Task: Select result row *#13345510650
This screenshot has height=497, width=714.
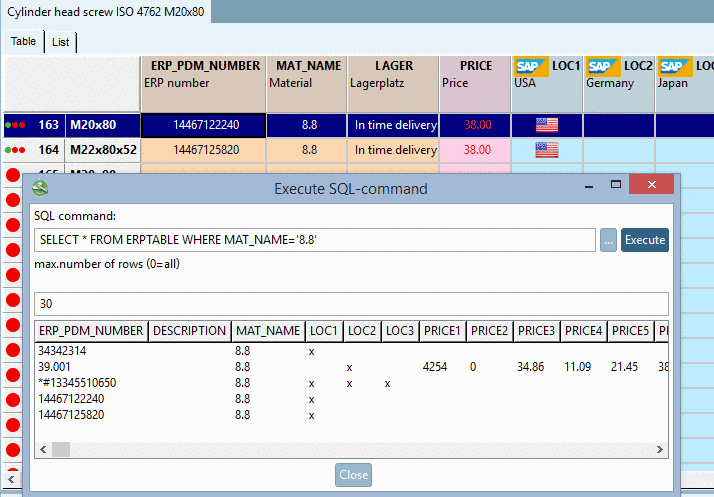Action: click(x=351, y=383)
